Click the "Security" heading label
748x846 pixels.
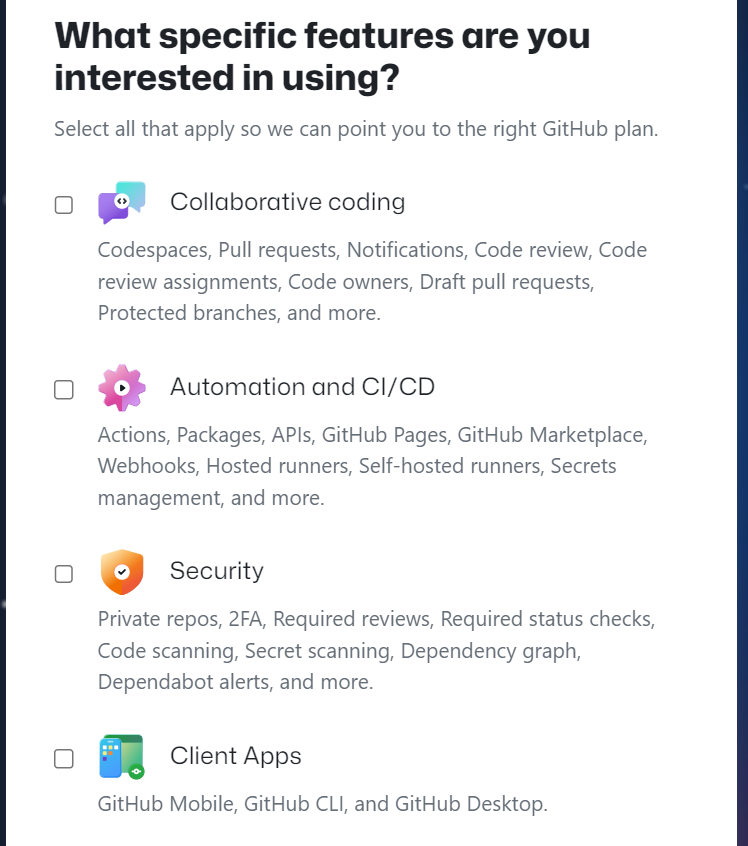(217, 572)
